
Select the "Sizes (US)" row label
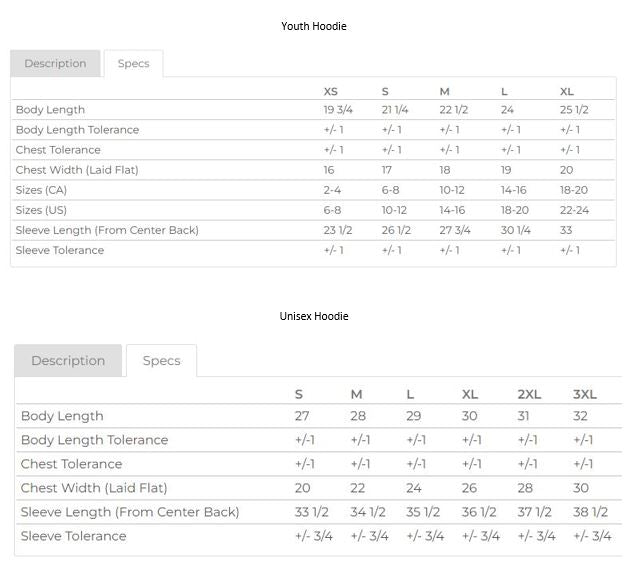(41, 210)
